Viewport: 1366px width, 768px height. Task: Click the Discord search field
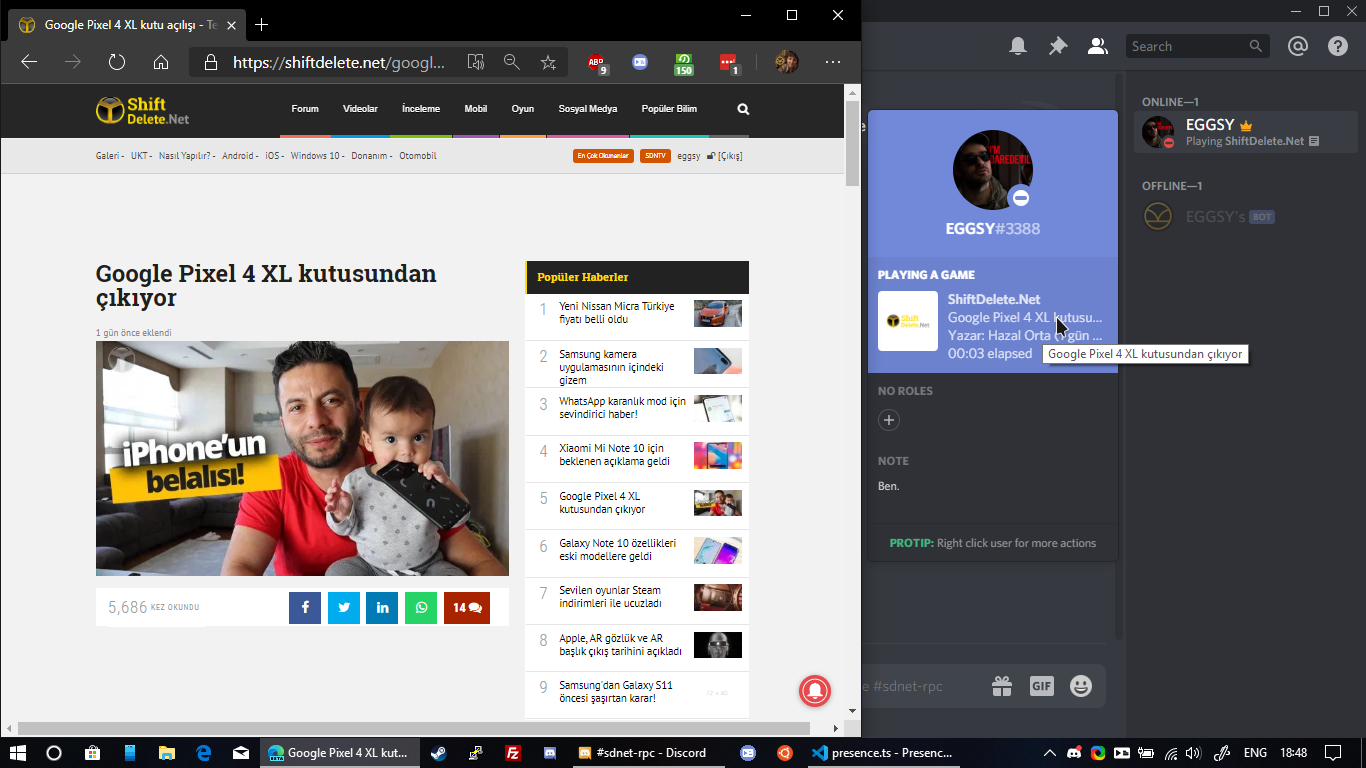click(1198, 46)
